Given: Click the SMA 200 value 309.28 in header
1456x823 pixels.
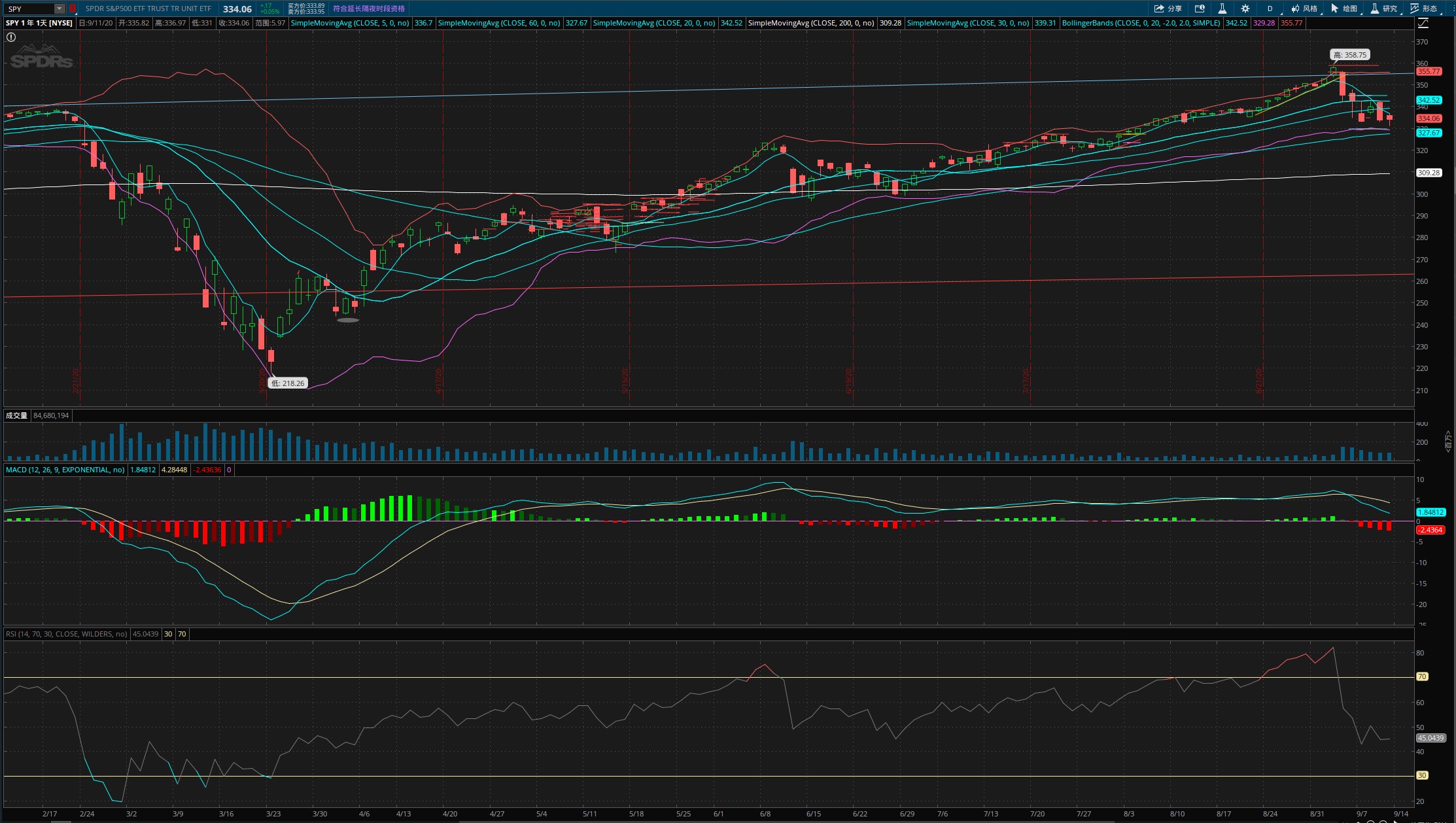Looking at the screenshot, I should point(890,23).
